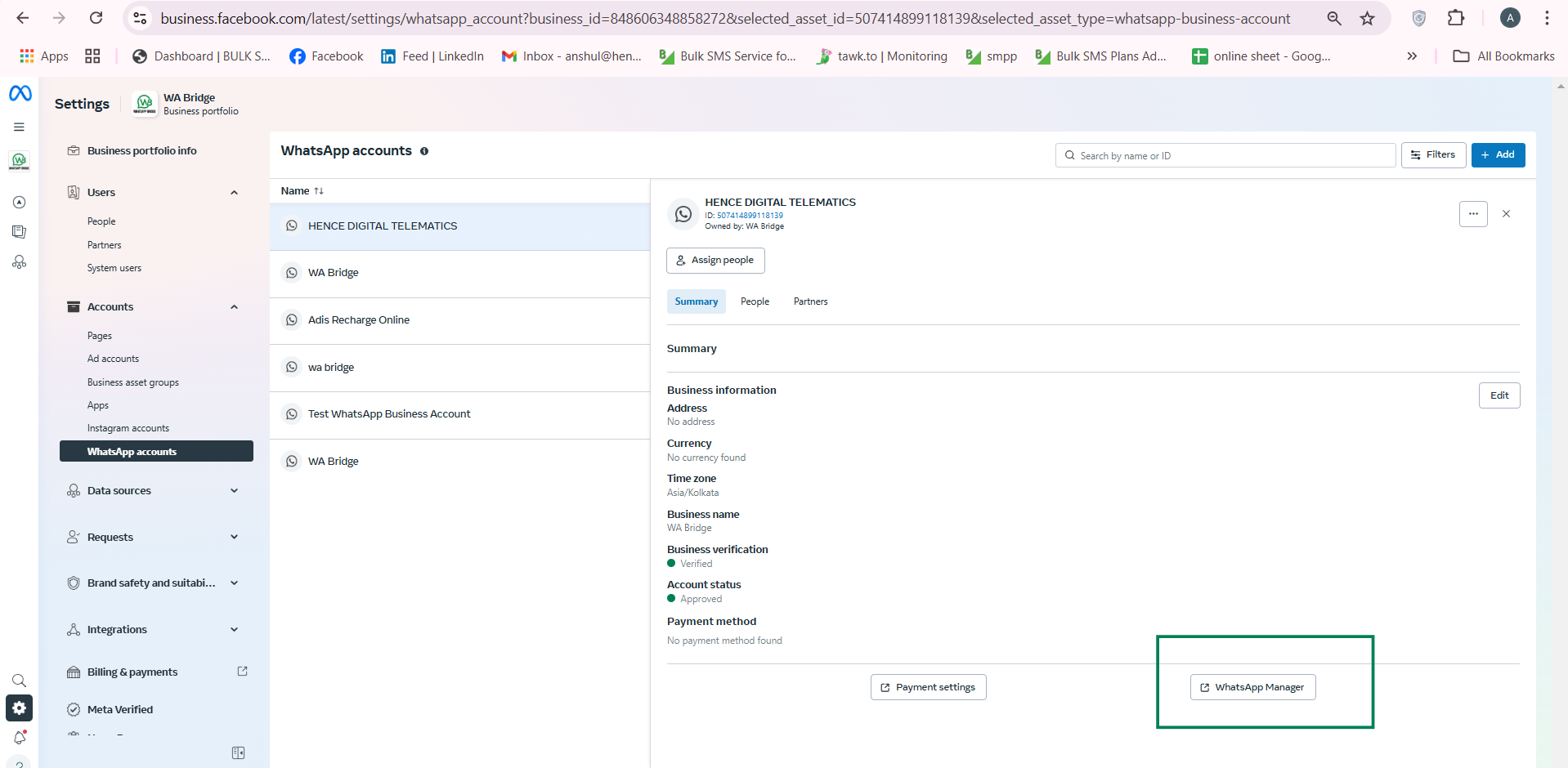Open the Billing & payments item
This screenshot has width=1568, height=768.
(x=132, y=672)
